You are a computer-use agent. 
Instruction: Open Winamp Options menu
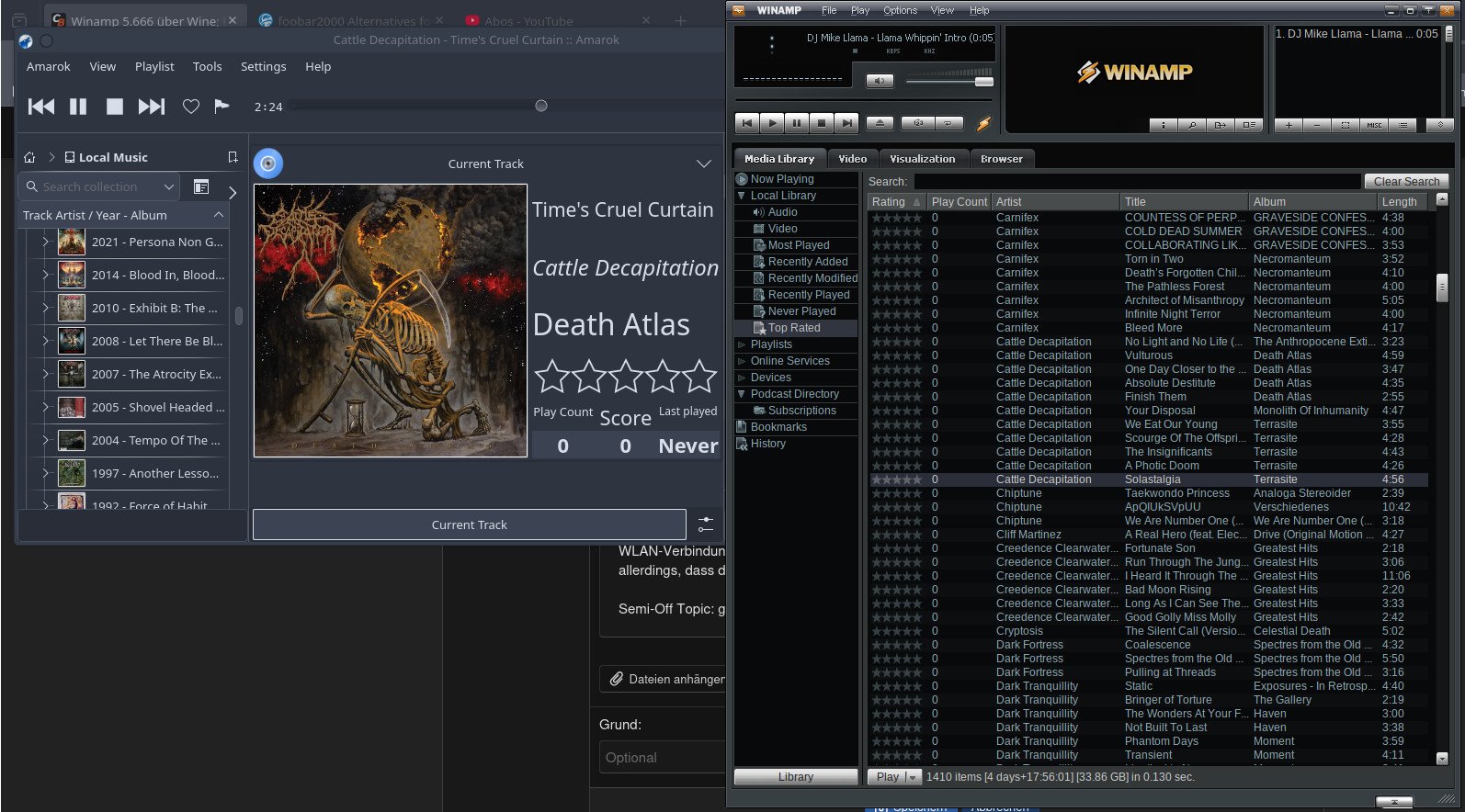coord(900,10)
